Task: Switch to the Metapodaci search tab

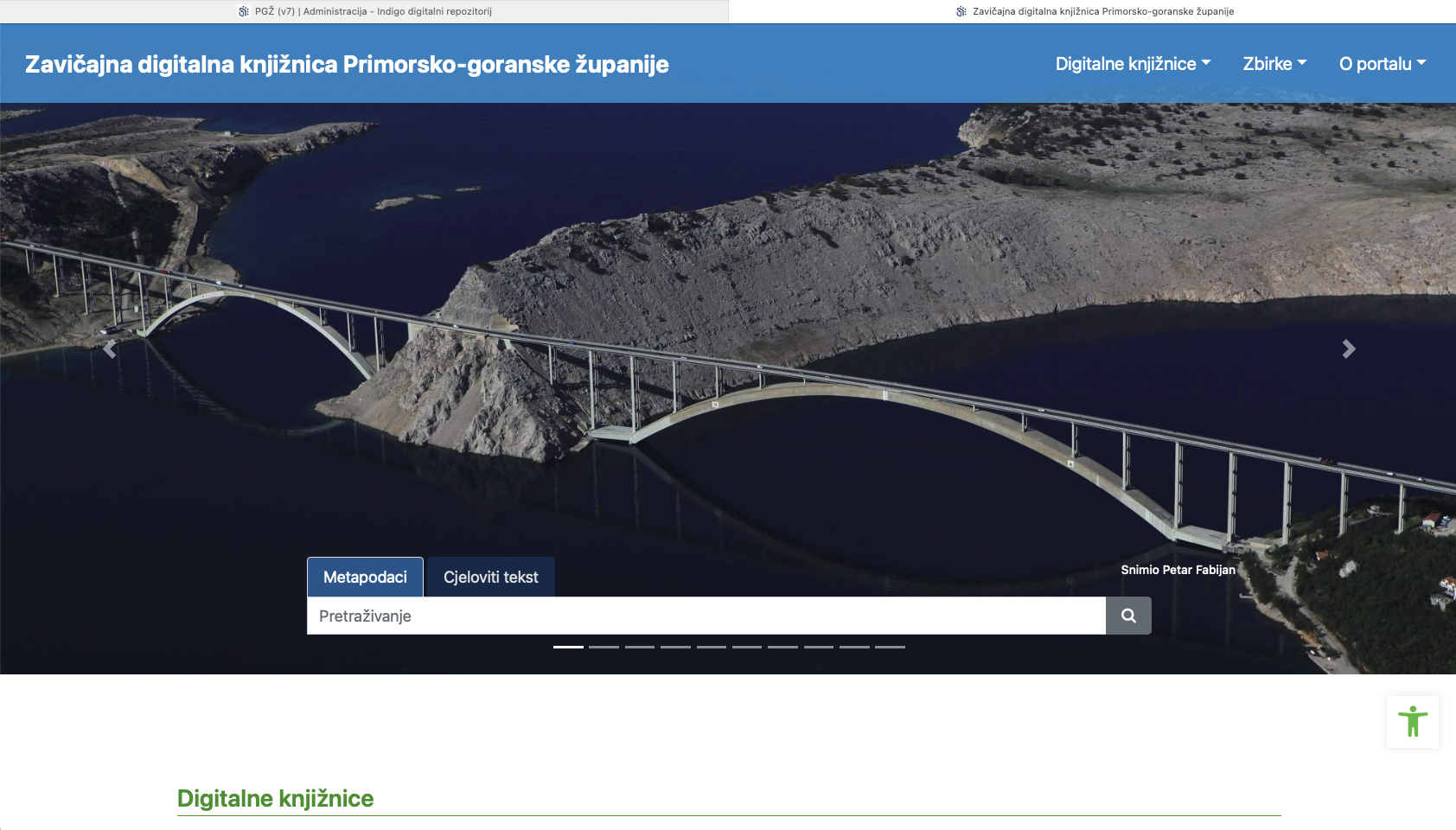Action: 365,577
